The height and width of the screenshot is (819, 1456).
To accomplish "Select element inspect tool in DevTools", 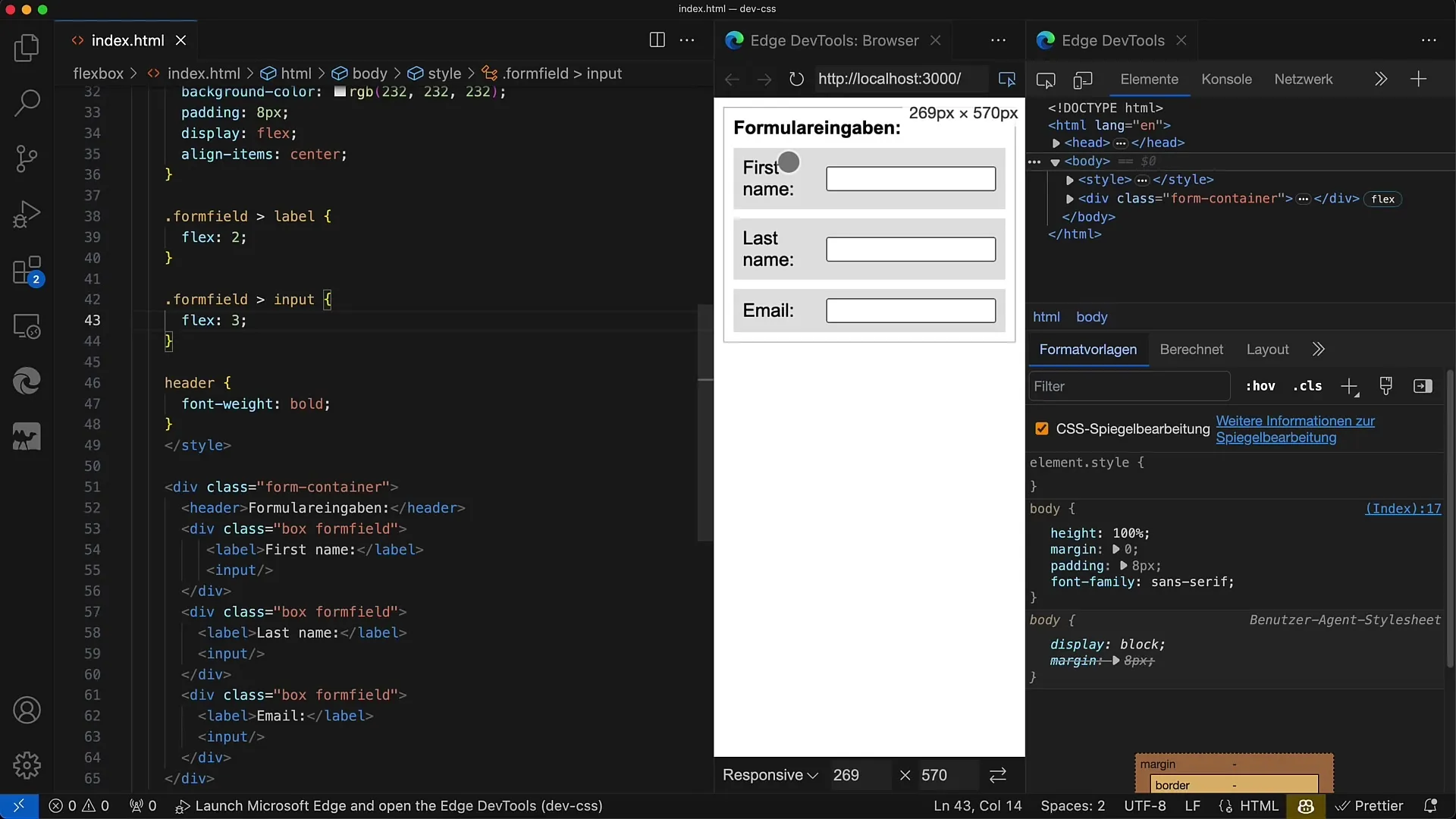I will click(1046, 80).
